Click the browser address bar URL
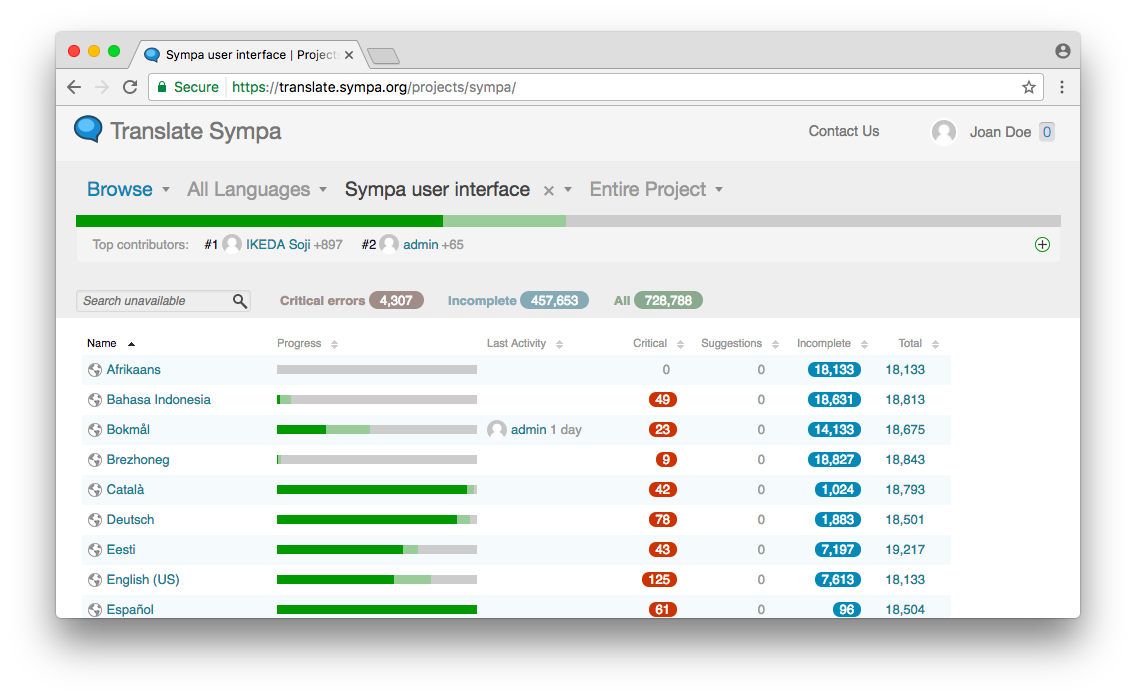Image resolution: width=1136 pixels, height=698 pixels. click(x=374, y=87)
